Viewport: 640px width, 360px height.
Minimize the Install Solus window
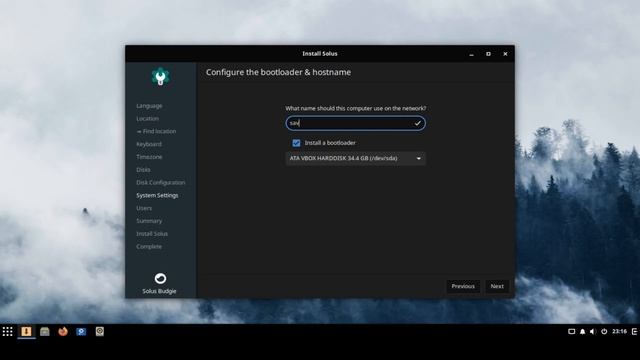[x=471, y=54]
